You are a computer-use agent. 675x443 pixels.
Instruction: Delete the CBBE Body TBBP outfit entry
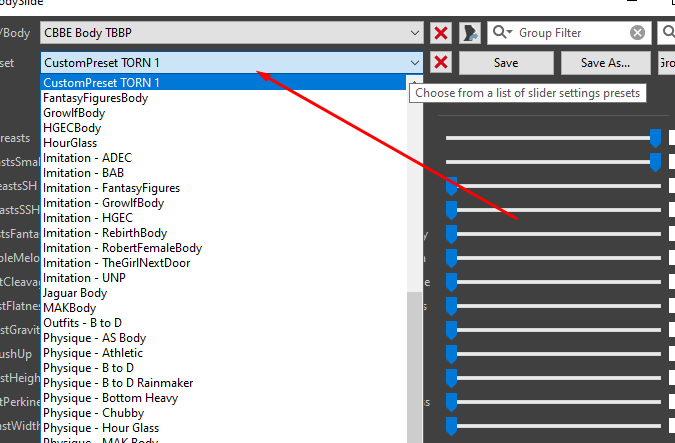point(441,33)
